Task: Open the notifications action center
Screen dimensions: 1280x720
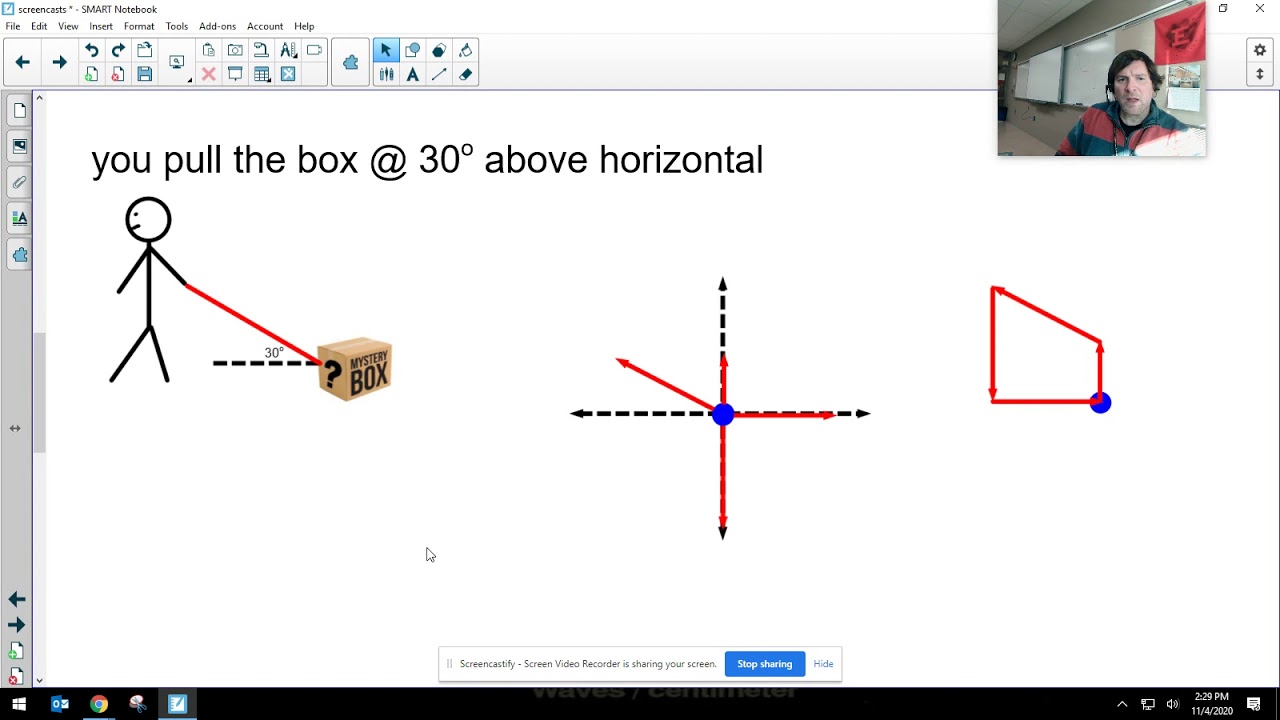Action: (1254, 704)
